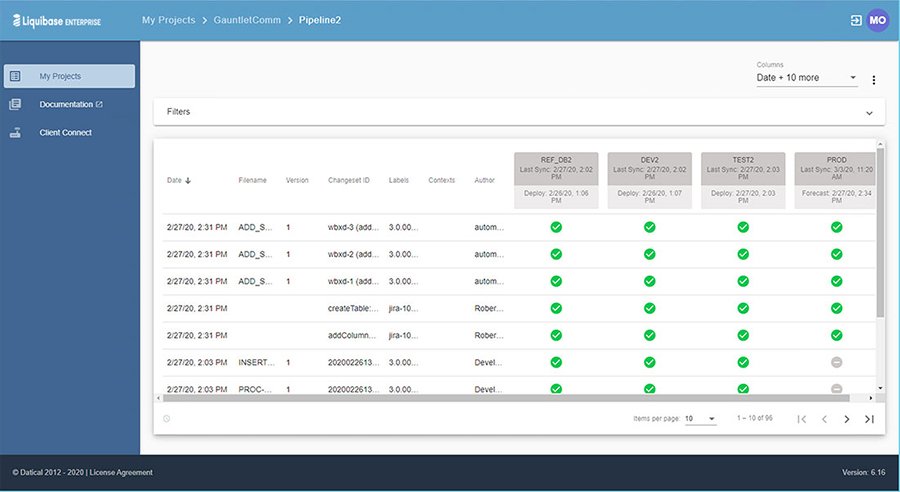Click the Client Connect sidebar icon
This screenshot has height=492, width=900.
15,133
